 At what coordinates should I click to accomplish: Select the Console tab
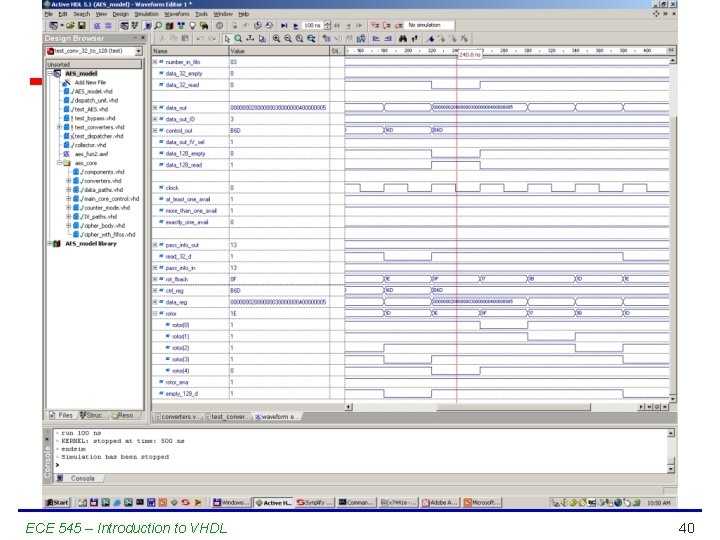83,478
